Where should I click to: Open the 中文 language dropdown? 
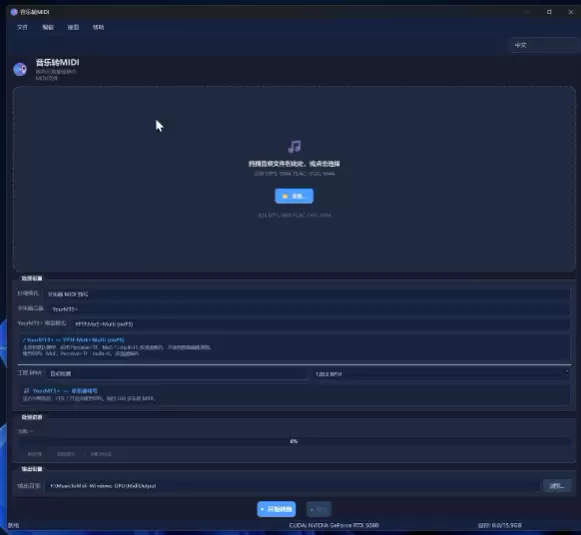(544, 45)
